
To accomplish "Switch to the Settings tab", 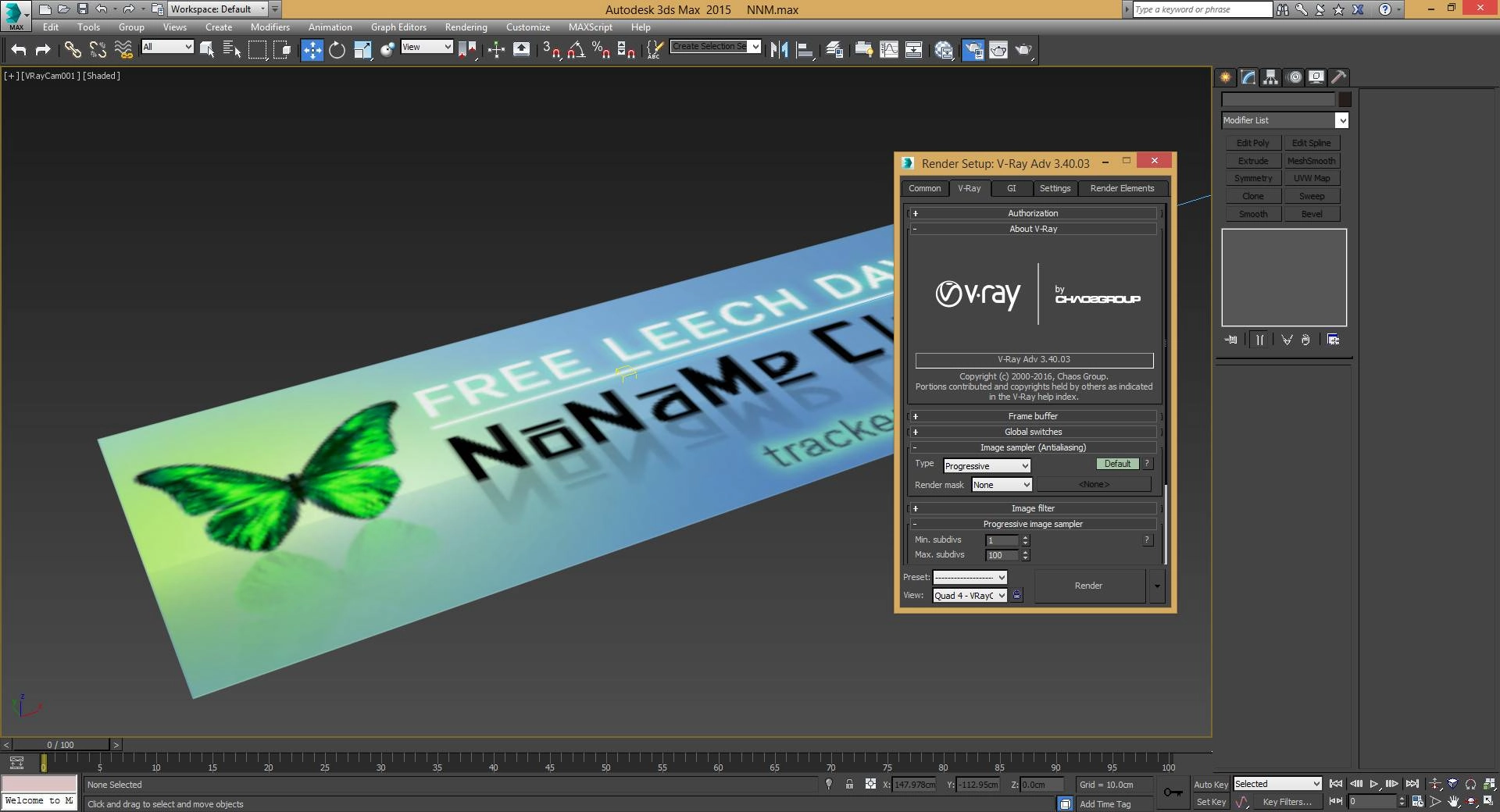I will tap(1055, 188).
